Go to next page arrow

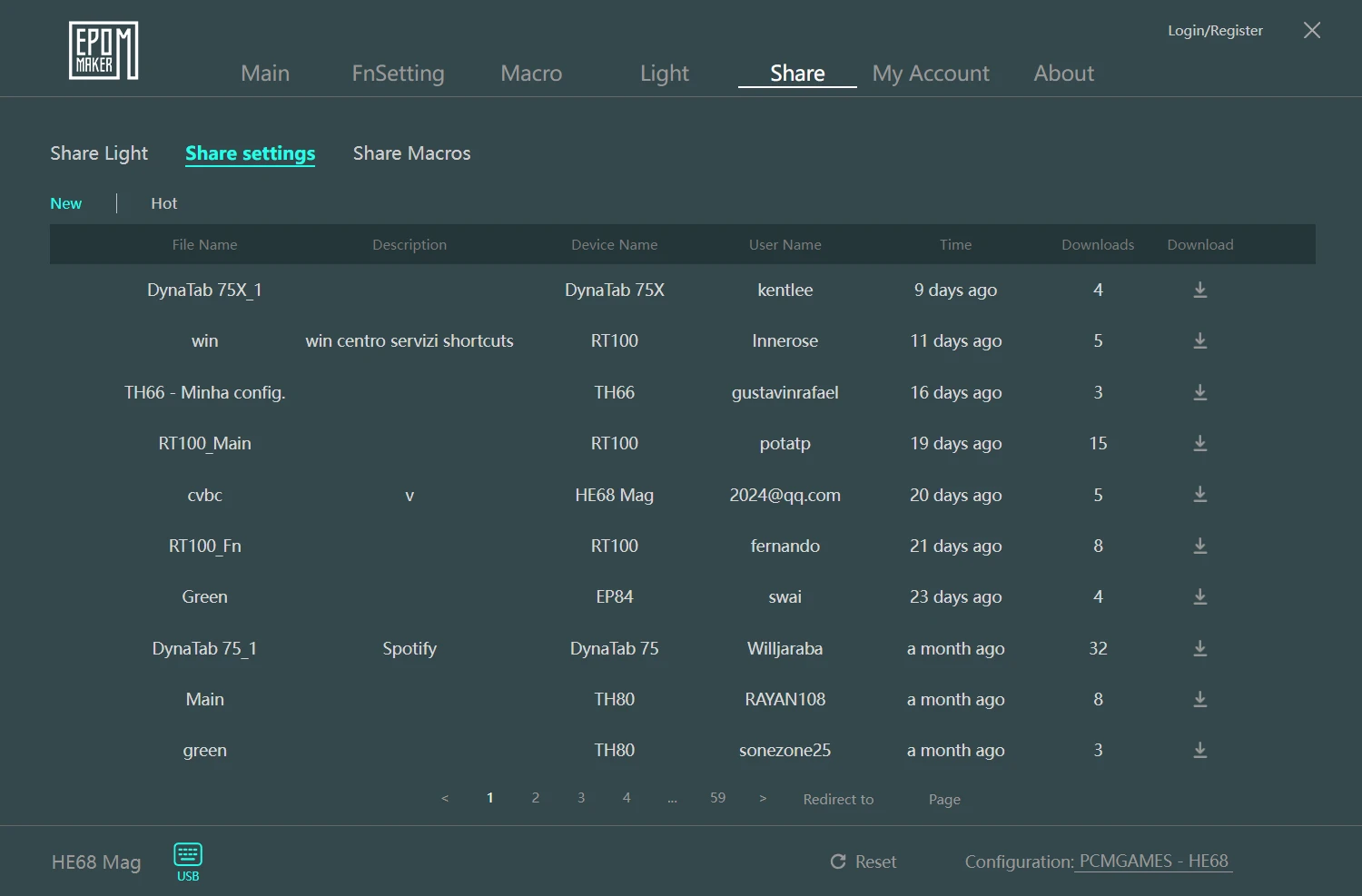tap(763, 798)
